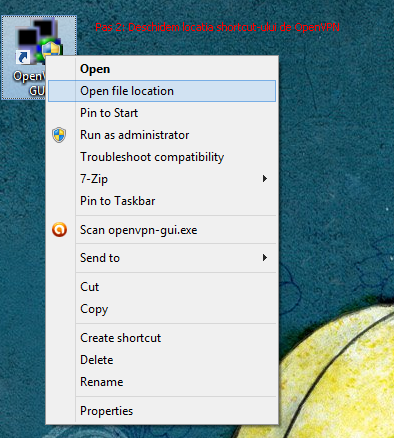Click the orange antivirus scan icon
394x438 pixels.
coord(59,230)
